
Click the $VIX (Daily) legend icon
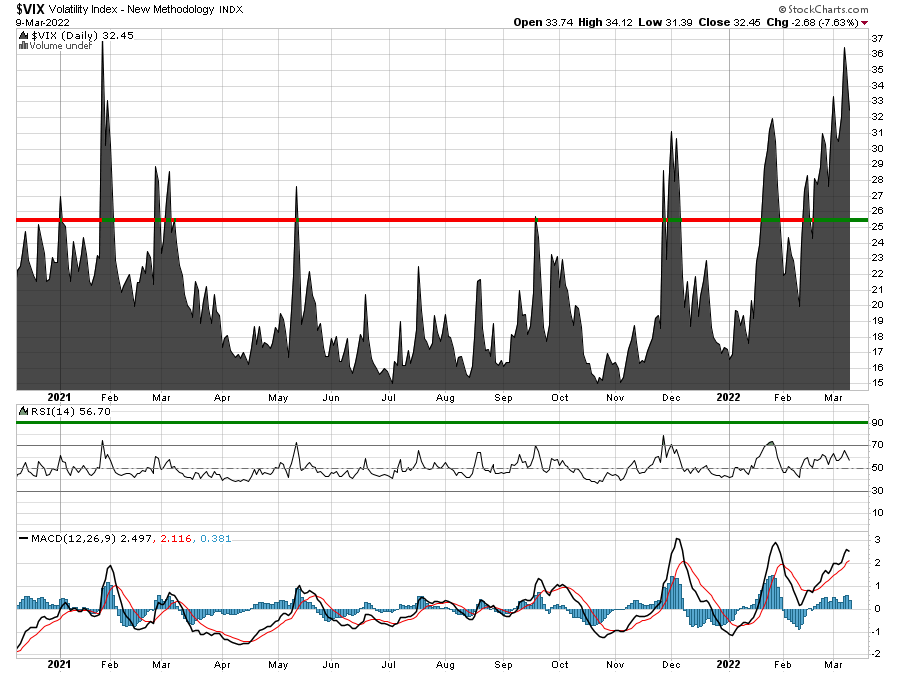point(23,35)
